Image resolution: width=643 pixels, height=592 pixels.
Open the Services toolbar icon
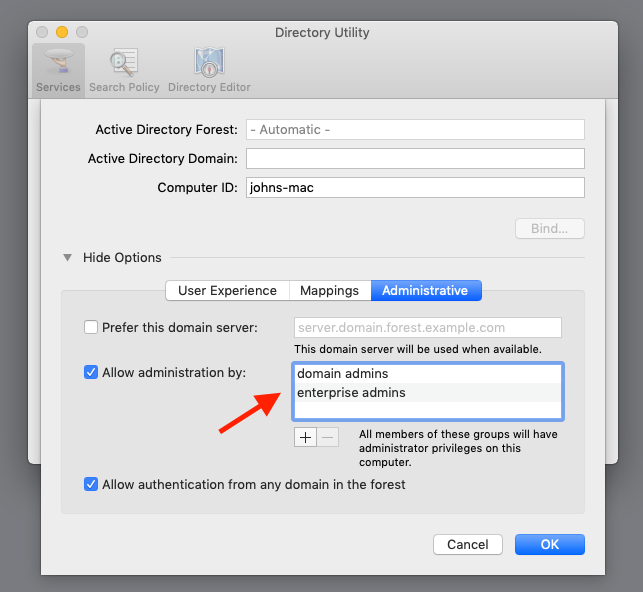[58, 70]
